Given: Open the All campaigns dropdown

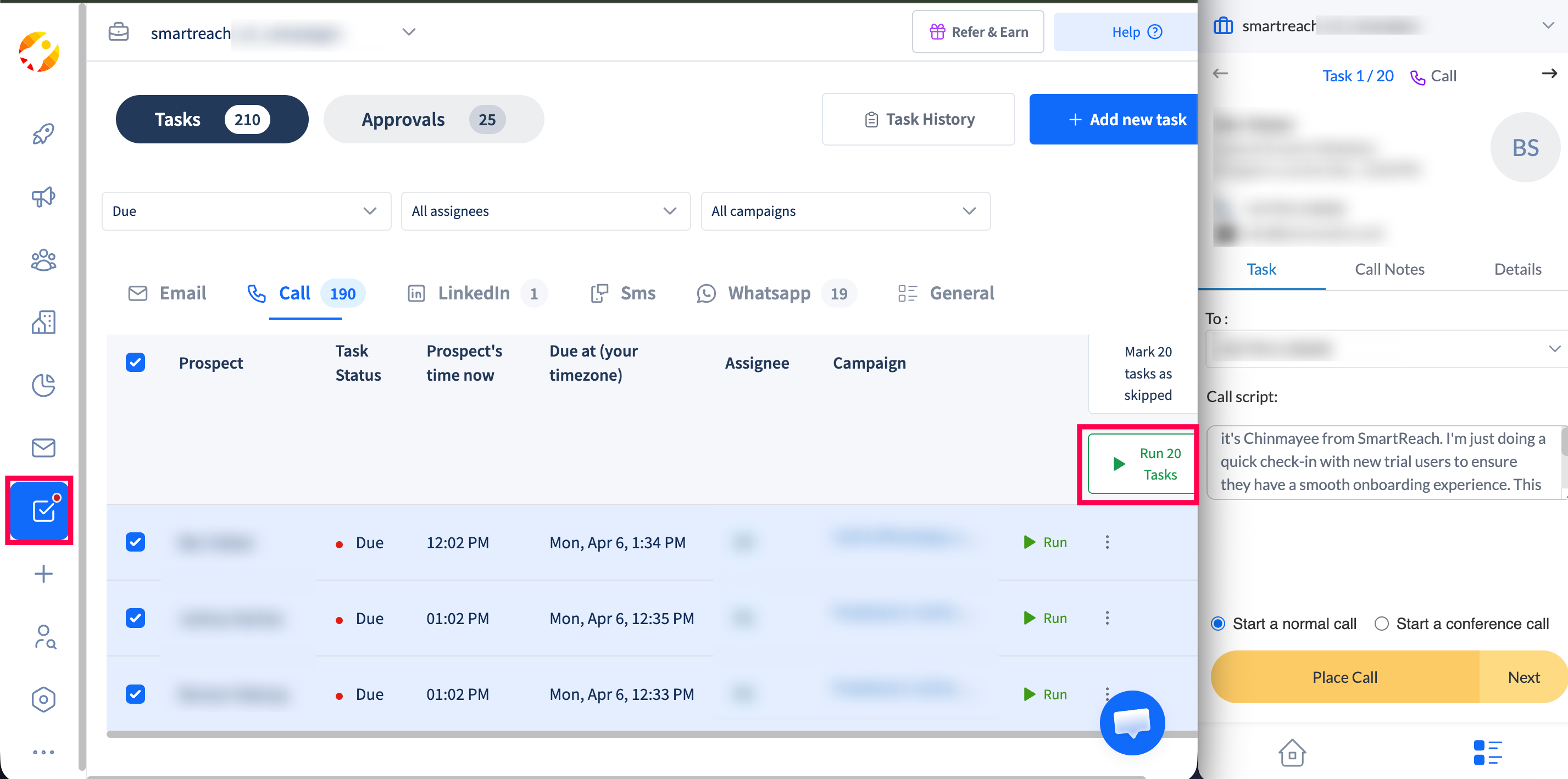Looking at the screenshot, I should (x=845, y=211).
